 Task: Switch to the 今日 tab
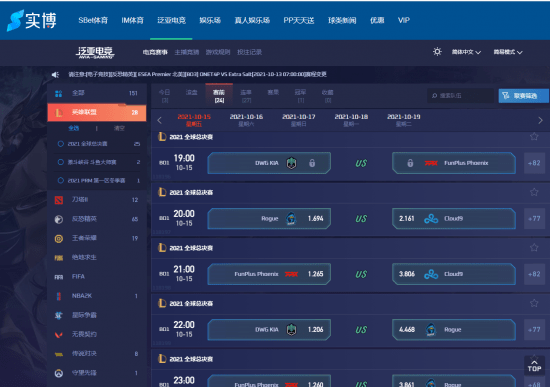tap(165, 96)
